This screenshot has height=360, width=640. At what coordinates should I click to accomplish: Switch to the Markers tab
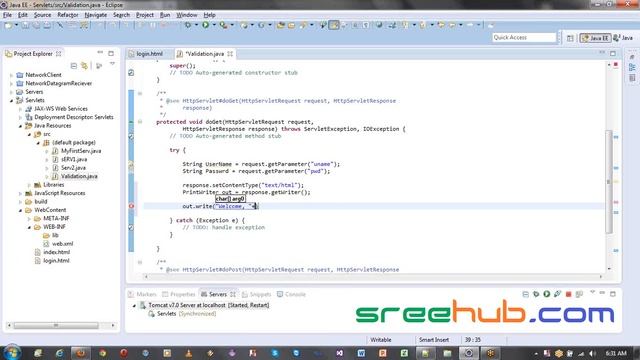coord(142,294)
